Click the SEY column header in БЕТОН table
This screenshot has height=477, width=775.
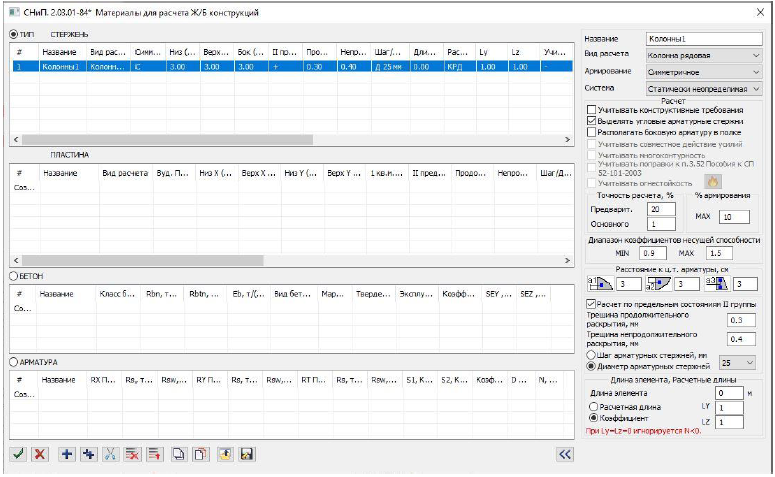click(499, 294)
